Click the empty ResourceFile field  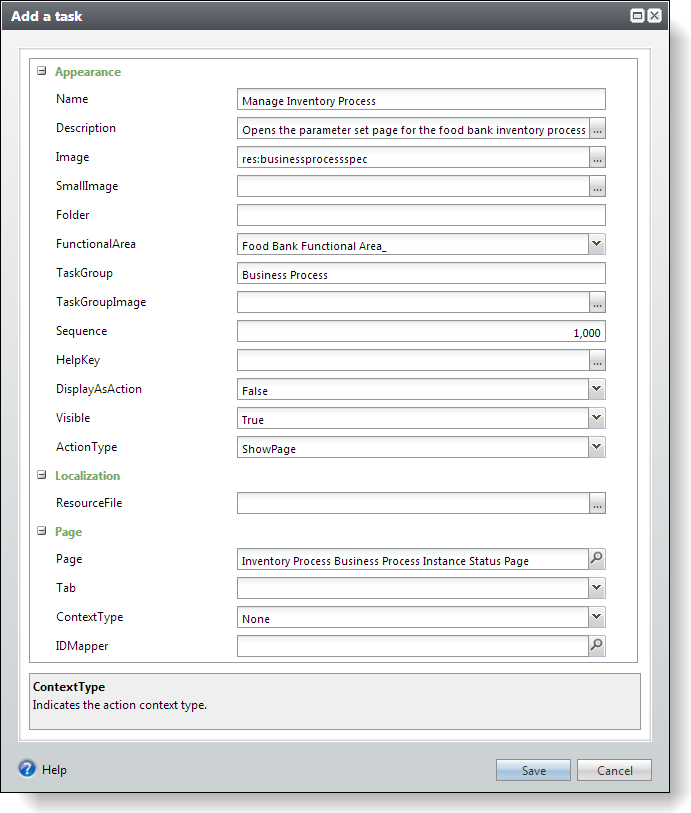tap(413, 503)
